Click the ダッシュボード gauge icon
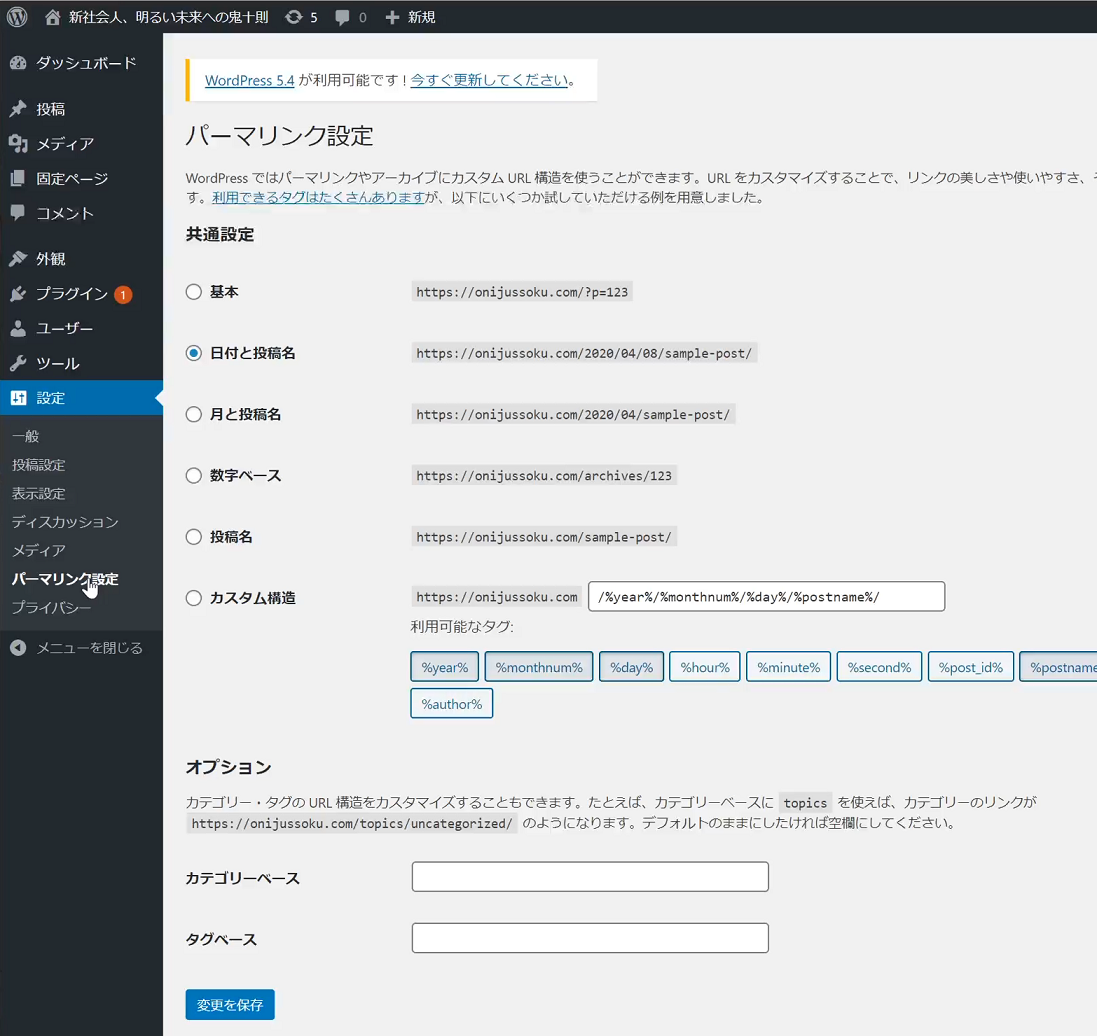The image size is (1097, 1036). (x=18, y=63)
